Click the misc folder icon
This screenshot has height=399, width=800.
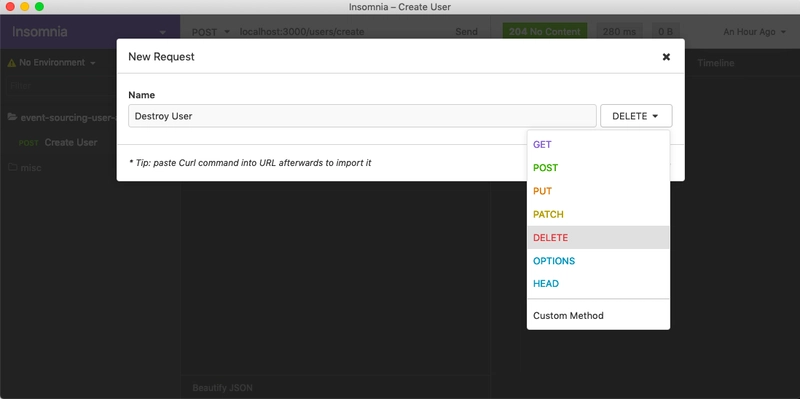(x=12, y=167)
